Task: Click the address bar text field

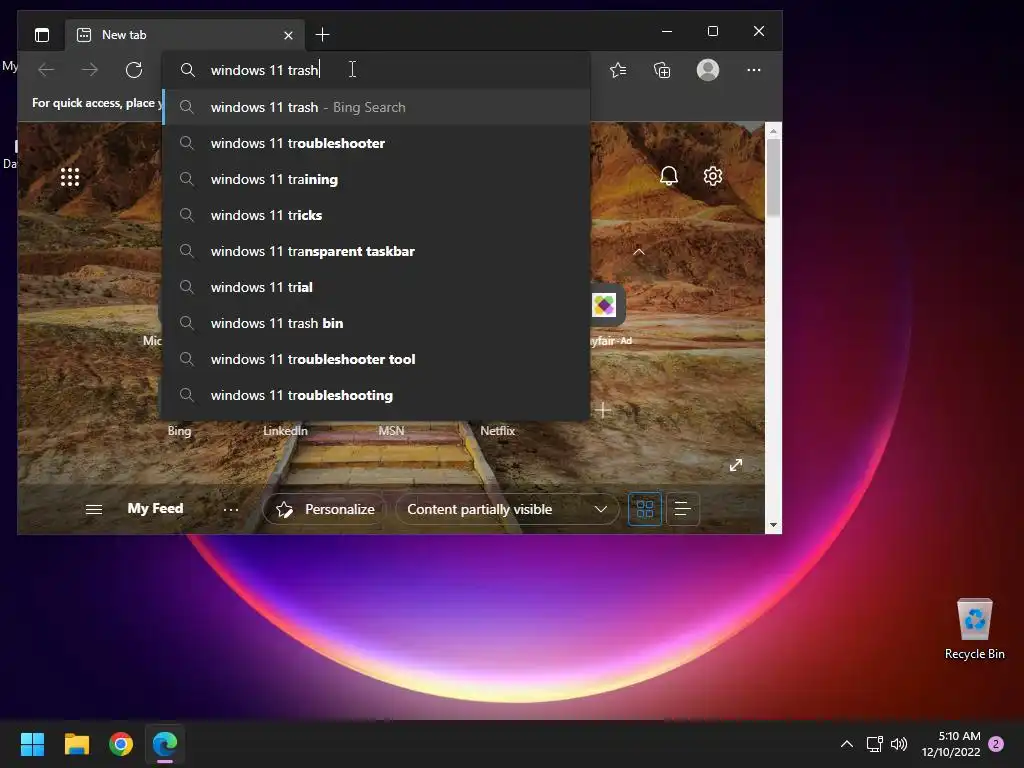Action: click(376, 70)
